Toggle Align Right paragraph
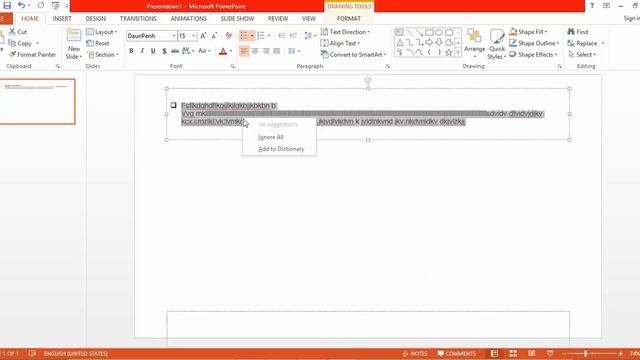The height and width of the screenshot is (360, 640). (x=266, y=51)
